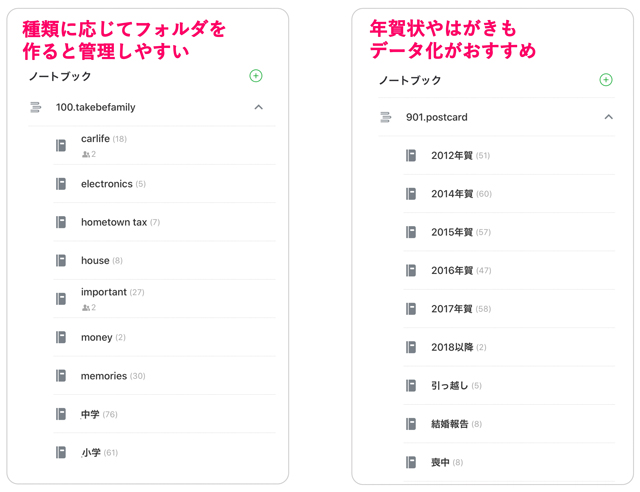Open the carlife notebook
The image size is (640, 492).
click(x=164, y=146)
